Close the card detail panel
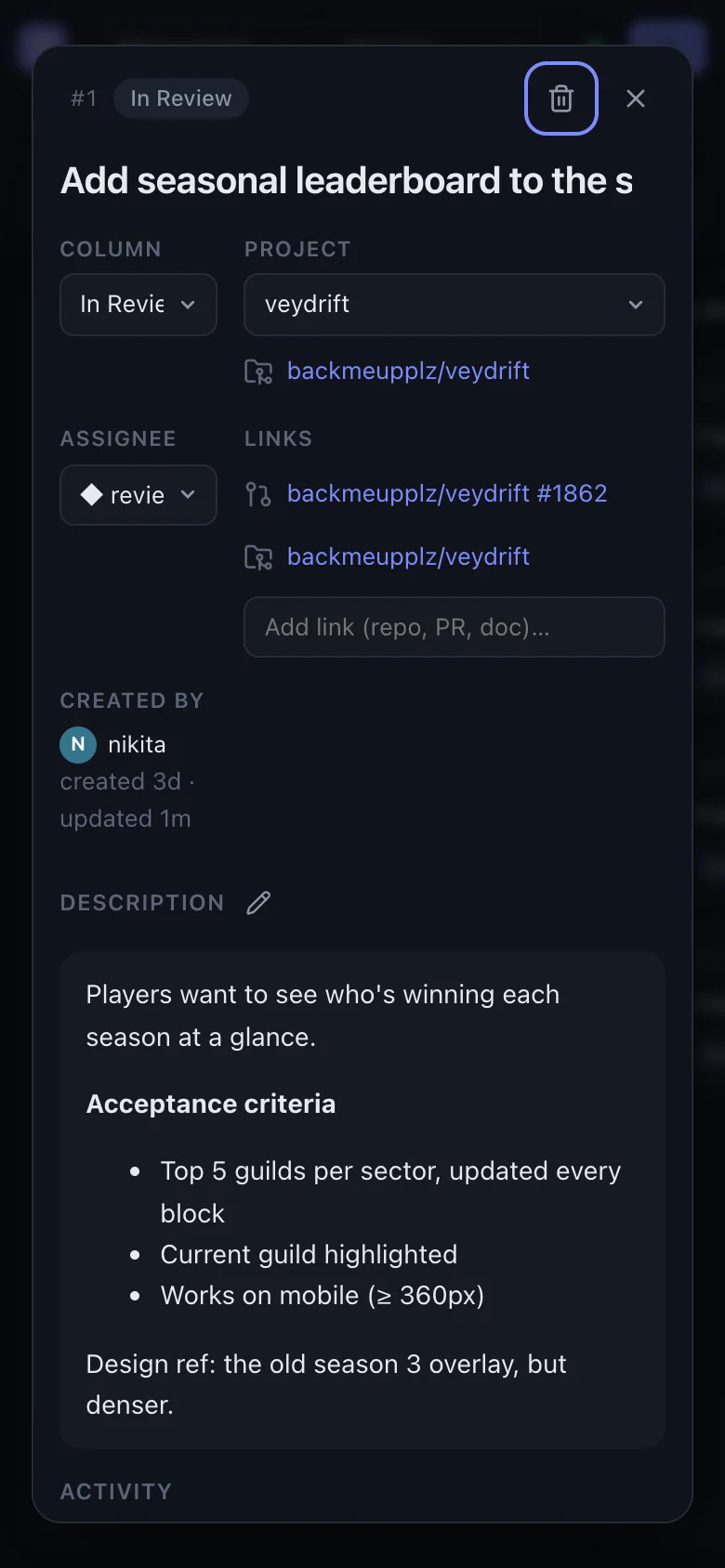The width and height of the screenshot is (725, 1568). (636, 98)
